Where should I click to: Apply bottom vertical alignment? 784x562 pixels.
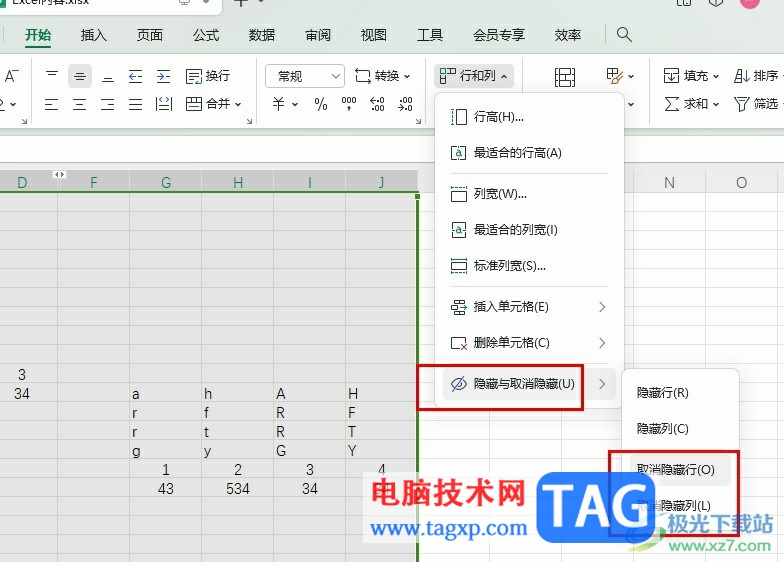pos(108,76)
